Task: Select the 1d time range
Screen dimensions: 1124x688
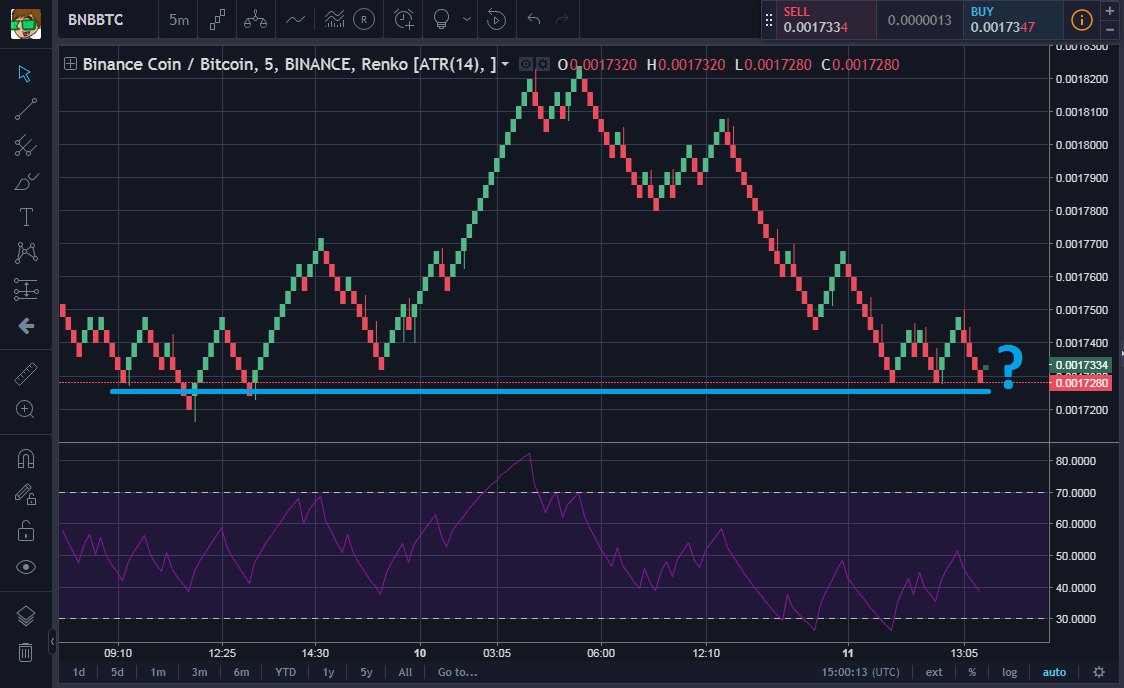Action: [79, 672]
